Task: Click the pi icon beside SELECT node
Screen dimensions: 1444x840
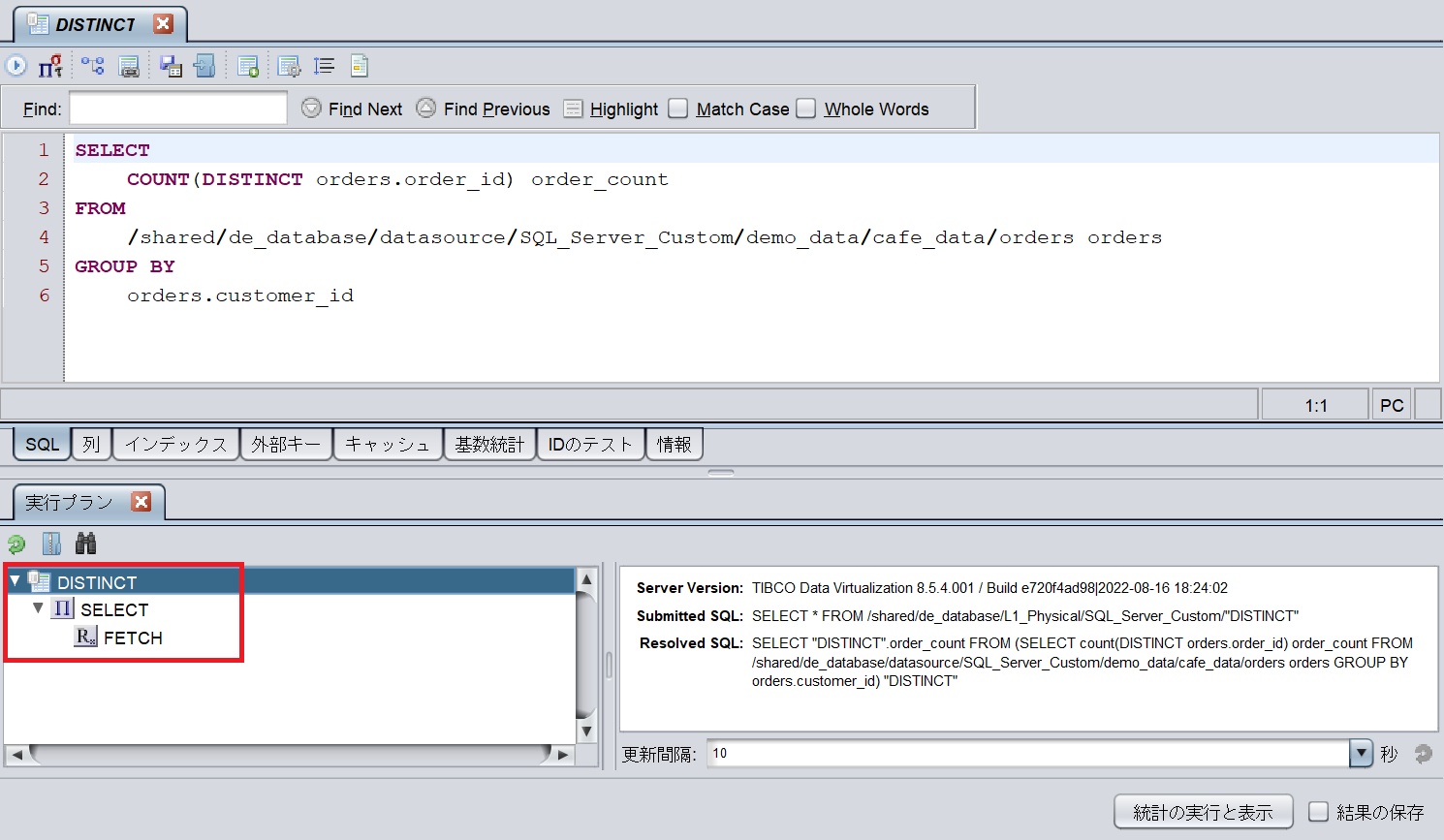Action: click(62, 608)
